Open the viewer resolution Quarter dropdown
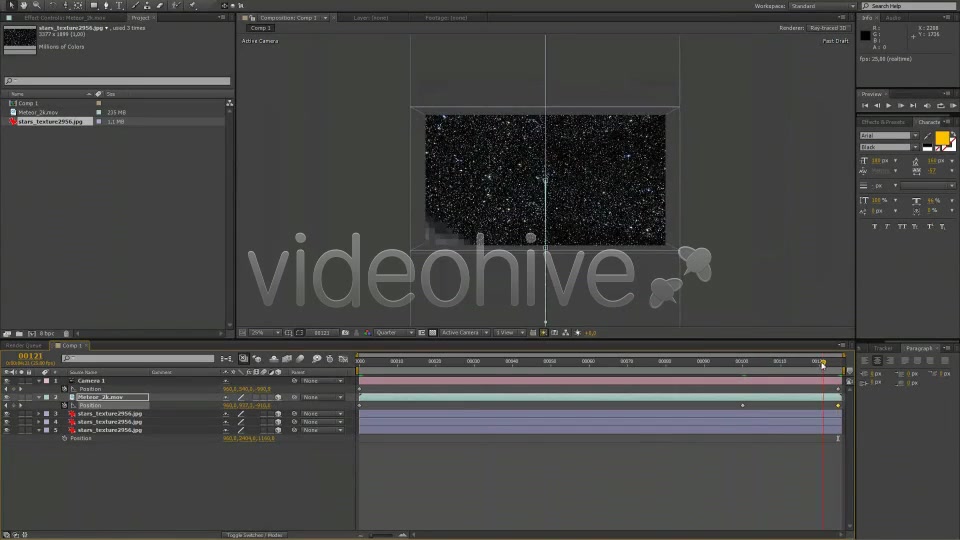The height and width of the screenshot is (540, 960). click(394, 332)
